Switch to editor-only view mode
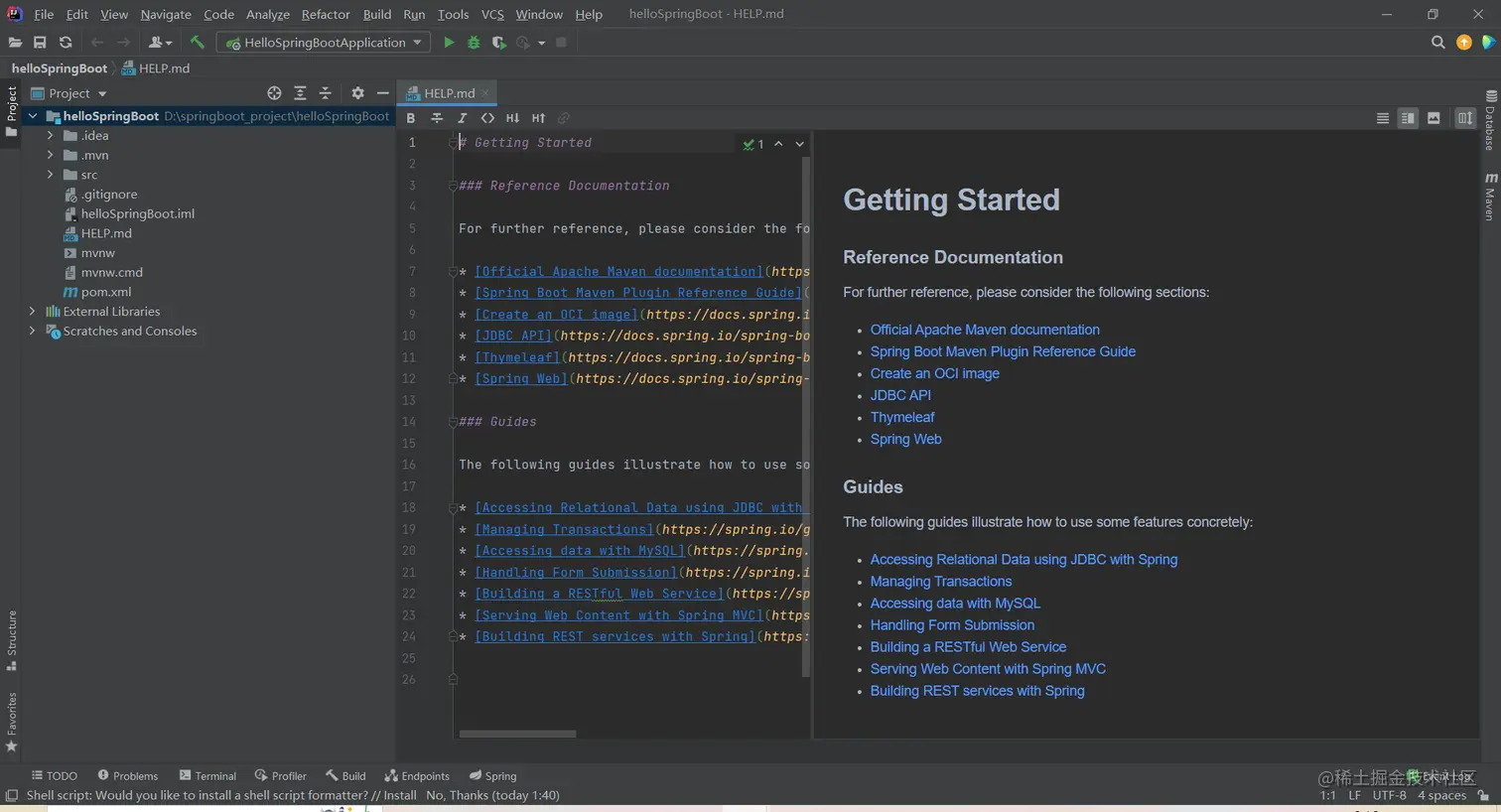 pos(1382,118)
